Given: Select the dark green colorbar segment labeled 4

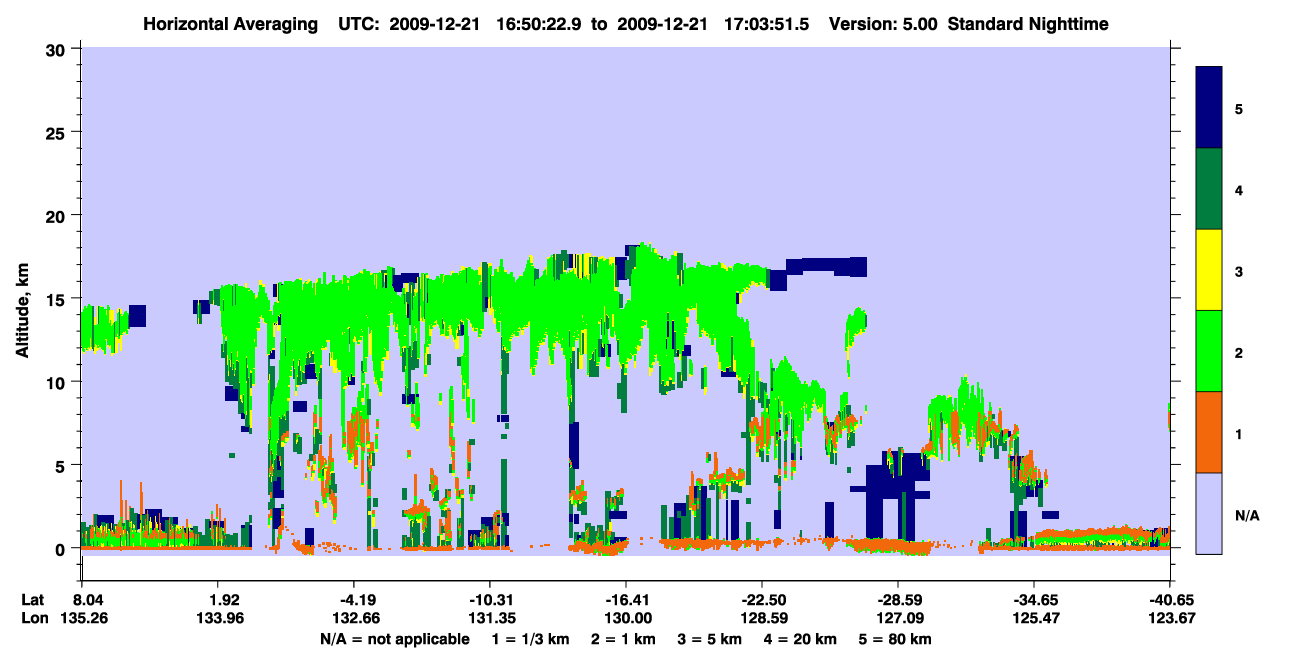Looking at the screenshot, I should 1210,189.
